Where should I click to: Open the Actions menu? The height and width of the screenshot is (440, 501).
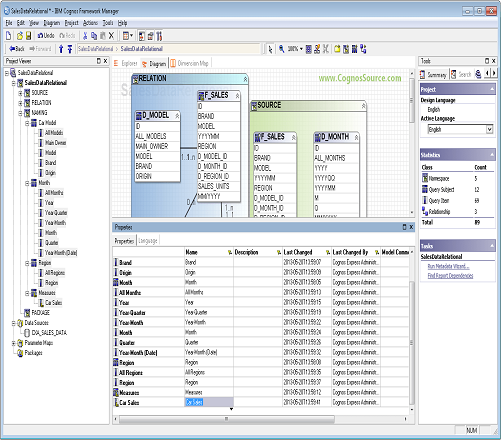click(90, 23)
